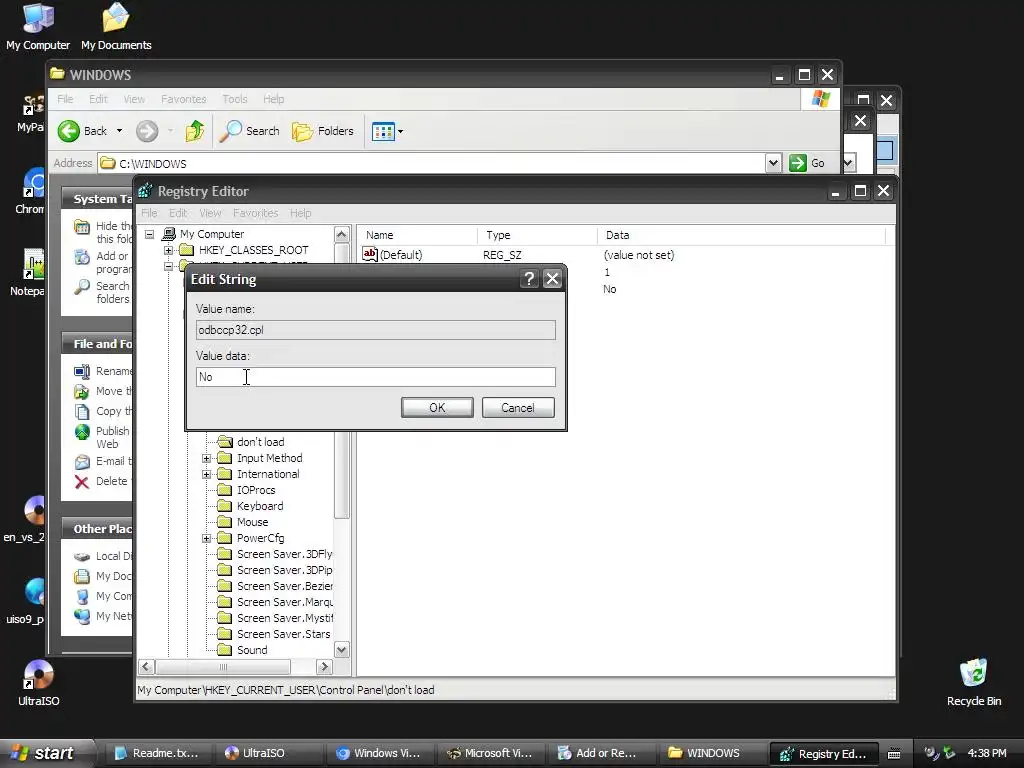1024x768 pixels.
Task: Click the registry tree scroll up arrow
Action: pyautogui.click(x=342, y=234)
